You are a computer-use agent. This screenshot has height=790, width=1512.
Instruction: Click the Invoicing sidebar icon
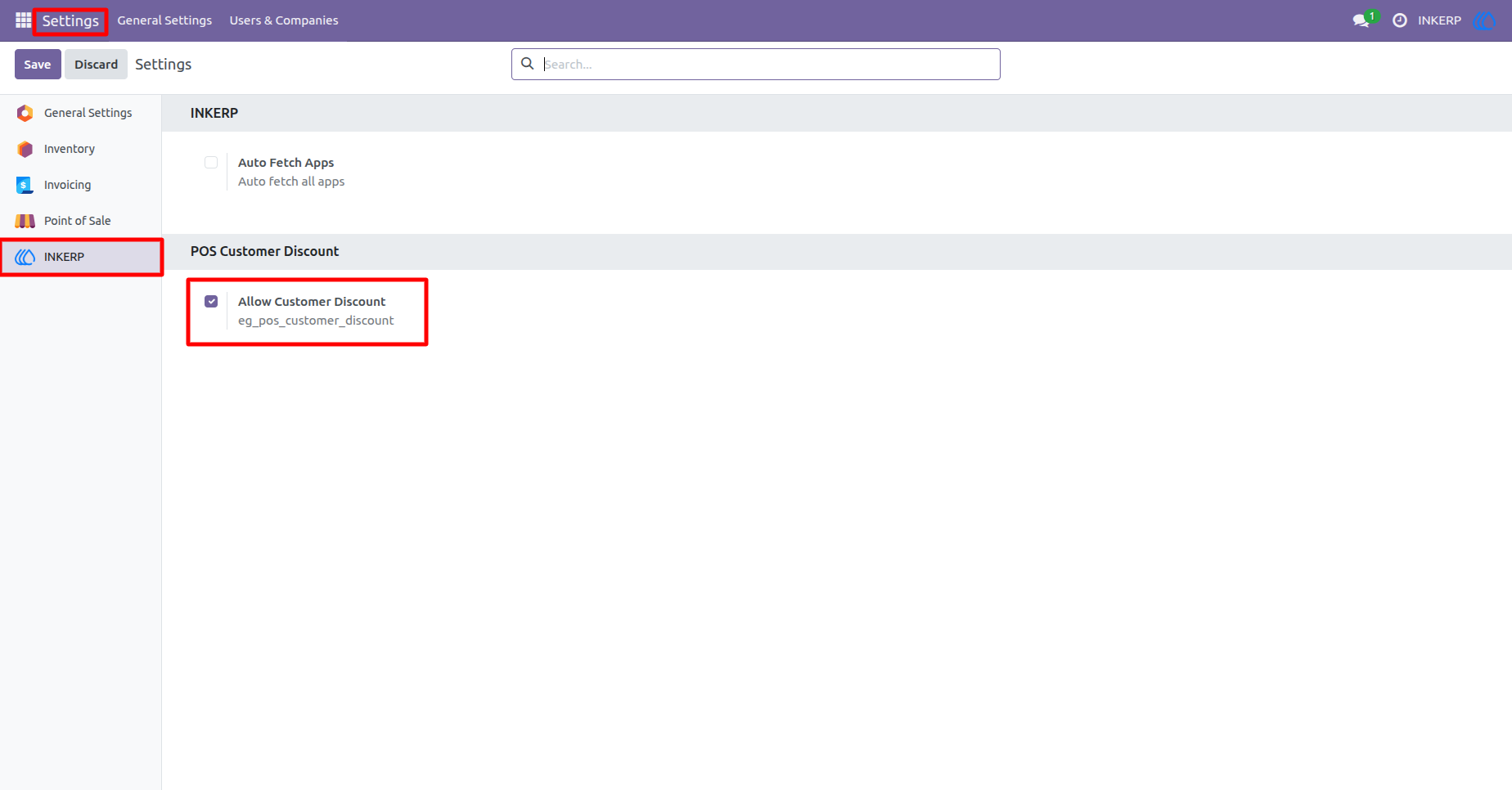[25, 185]
